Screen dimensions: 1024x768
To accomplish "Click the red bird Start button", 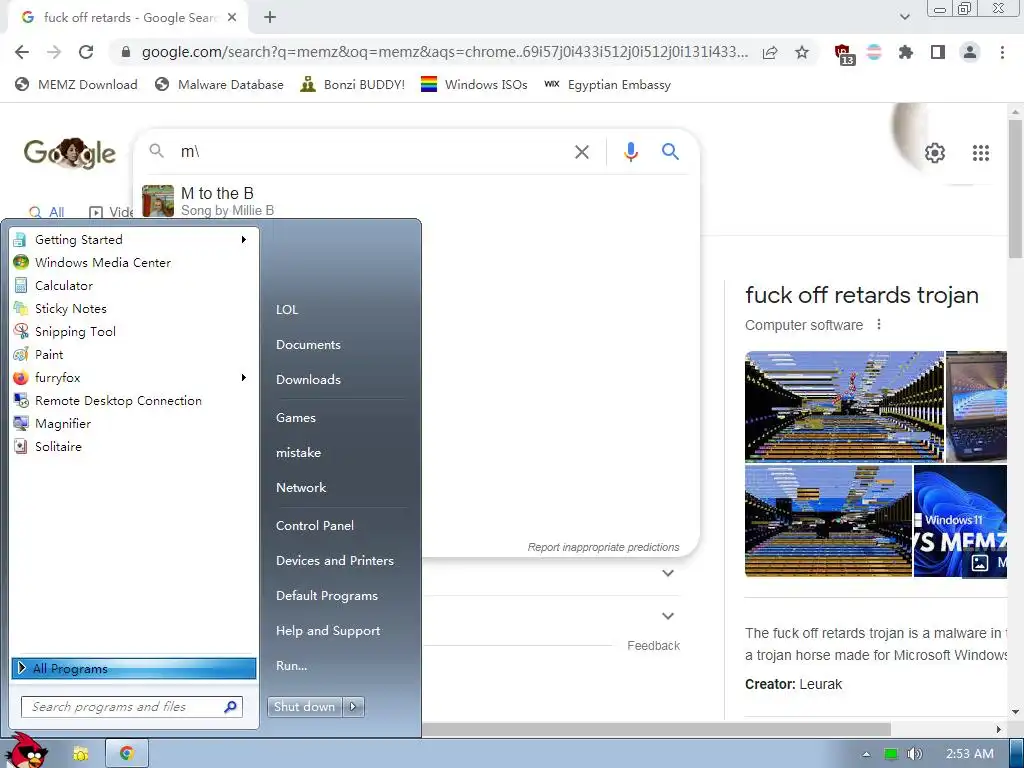I will click(29, 750).
